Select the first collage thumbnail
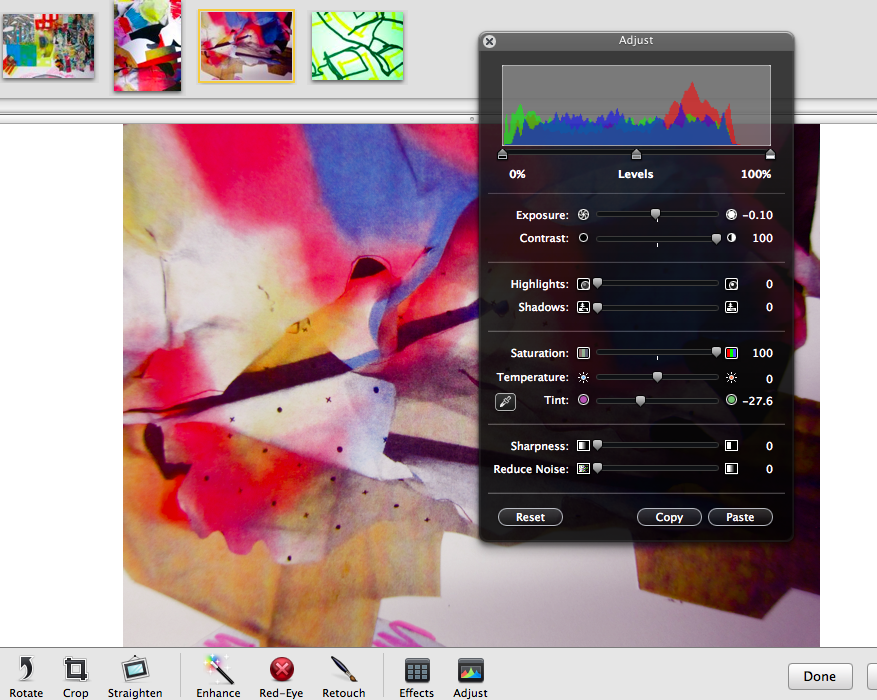This screenshot has width=877, height=700. (x=48, y=46)
